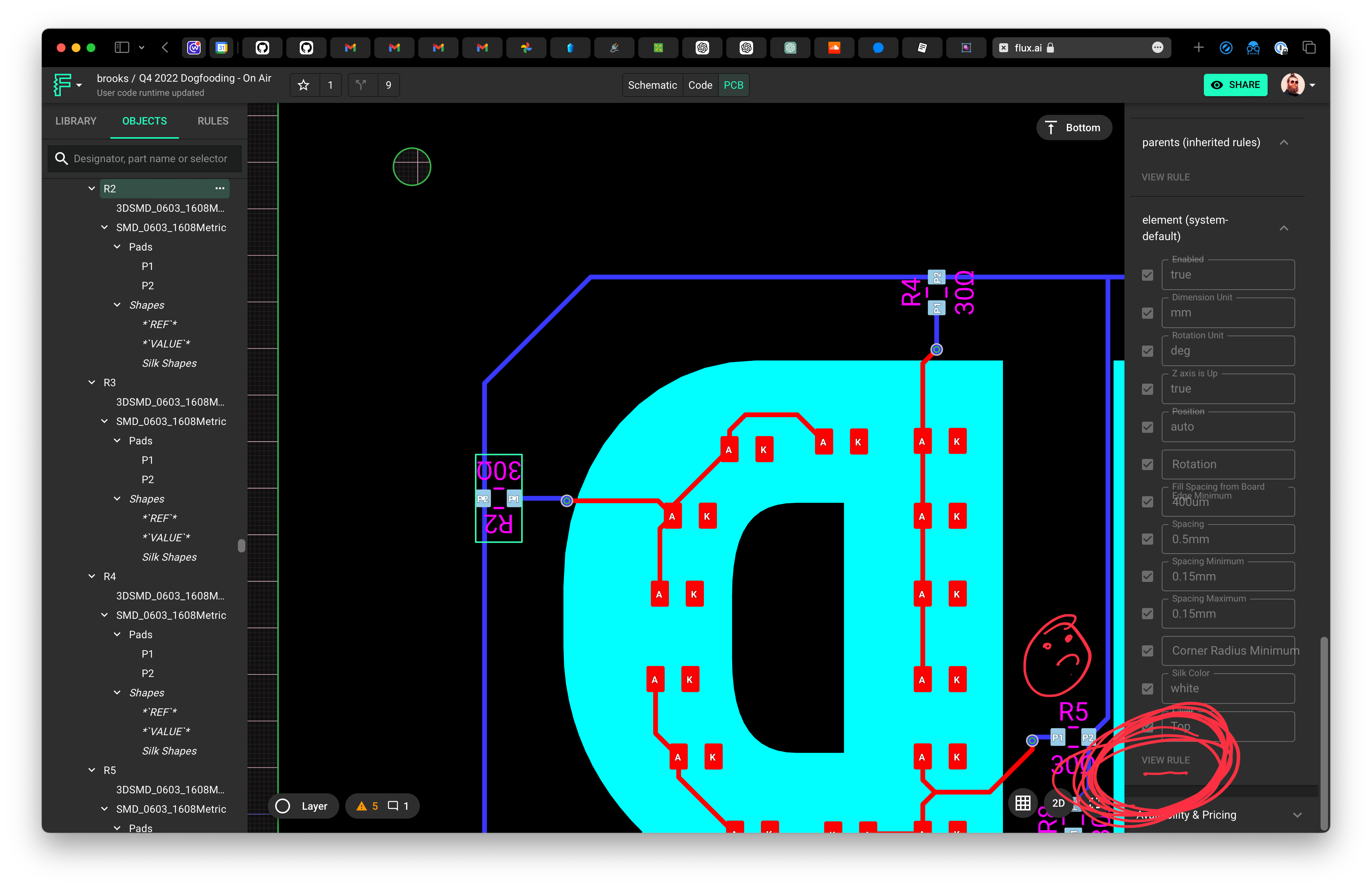Click the objects tree scrollbar thumb
The width and height of the screenshot is (1372, 888).
pyautogui.click(x=241, y=546)
